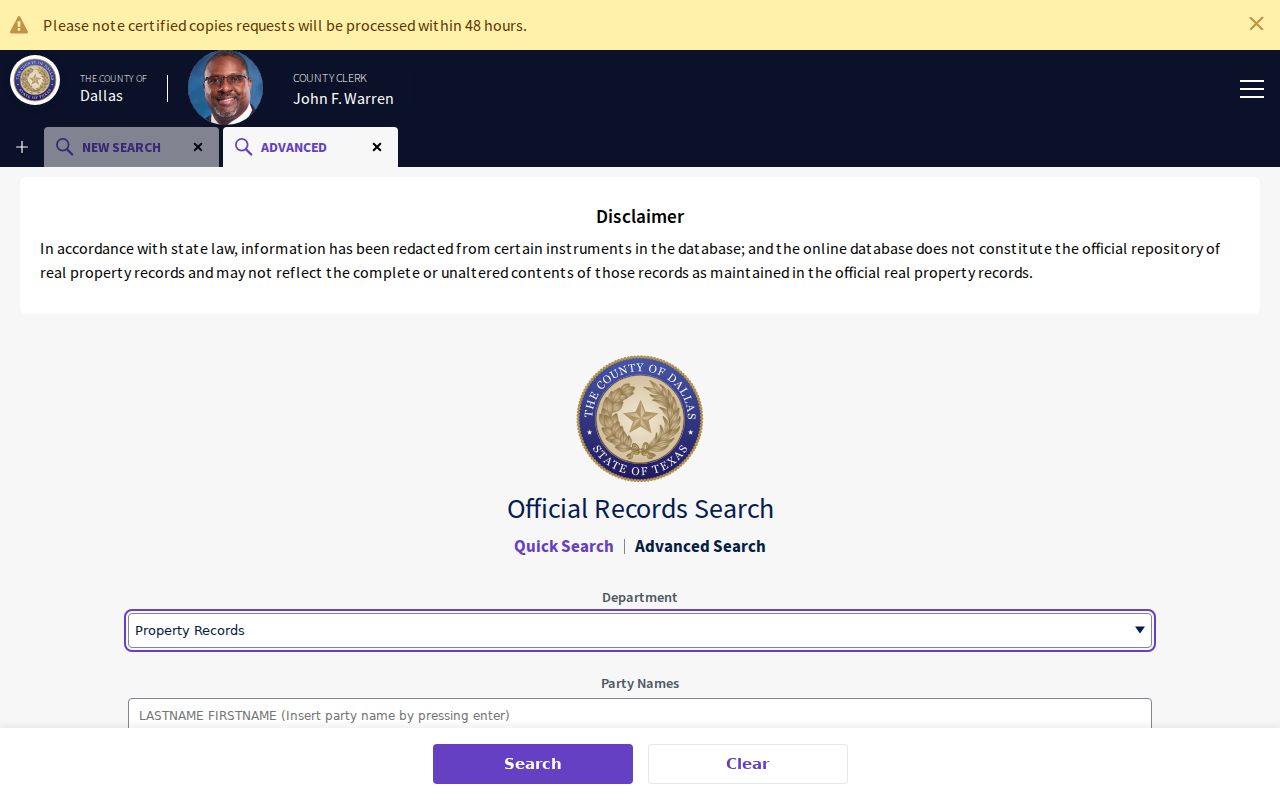
Task: Run the Search button
Action: (533, 764)
